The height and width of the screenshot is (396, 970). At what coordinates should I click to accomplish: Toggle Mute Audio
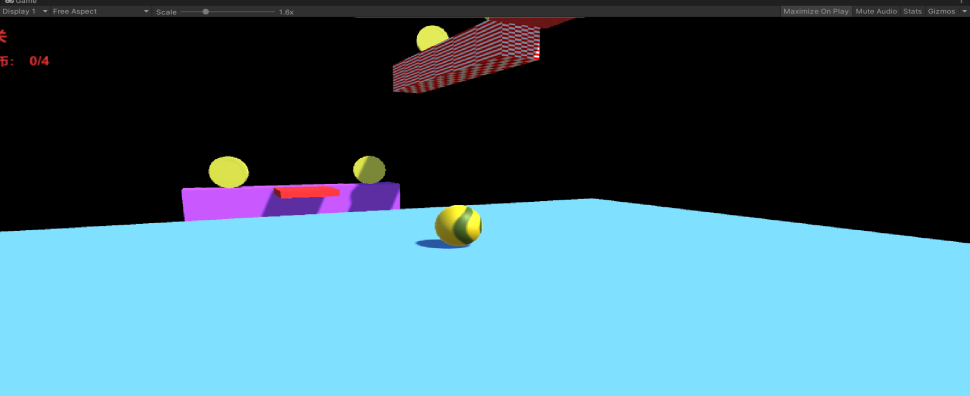[876, 11]
